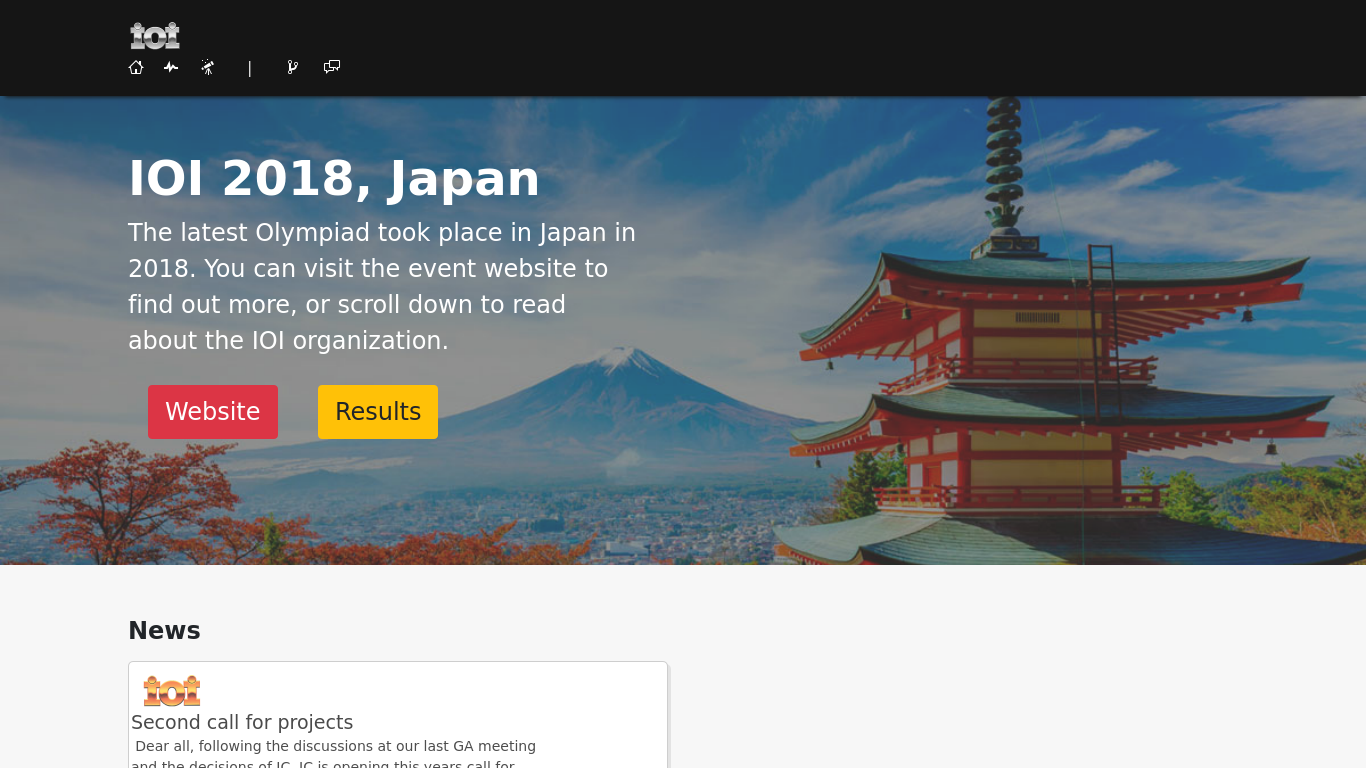Click the yellow Results button

pos(377,412)
